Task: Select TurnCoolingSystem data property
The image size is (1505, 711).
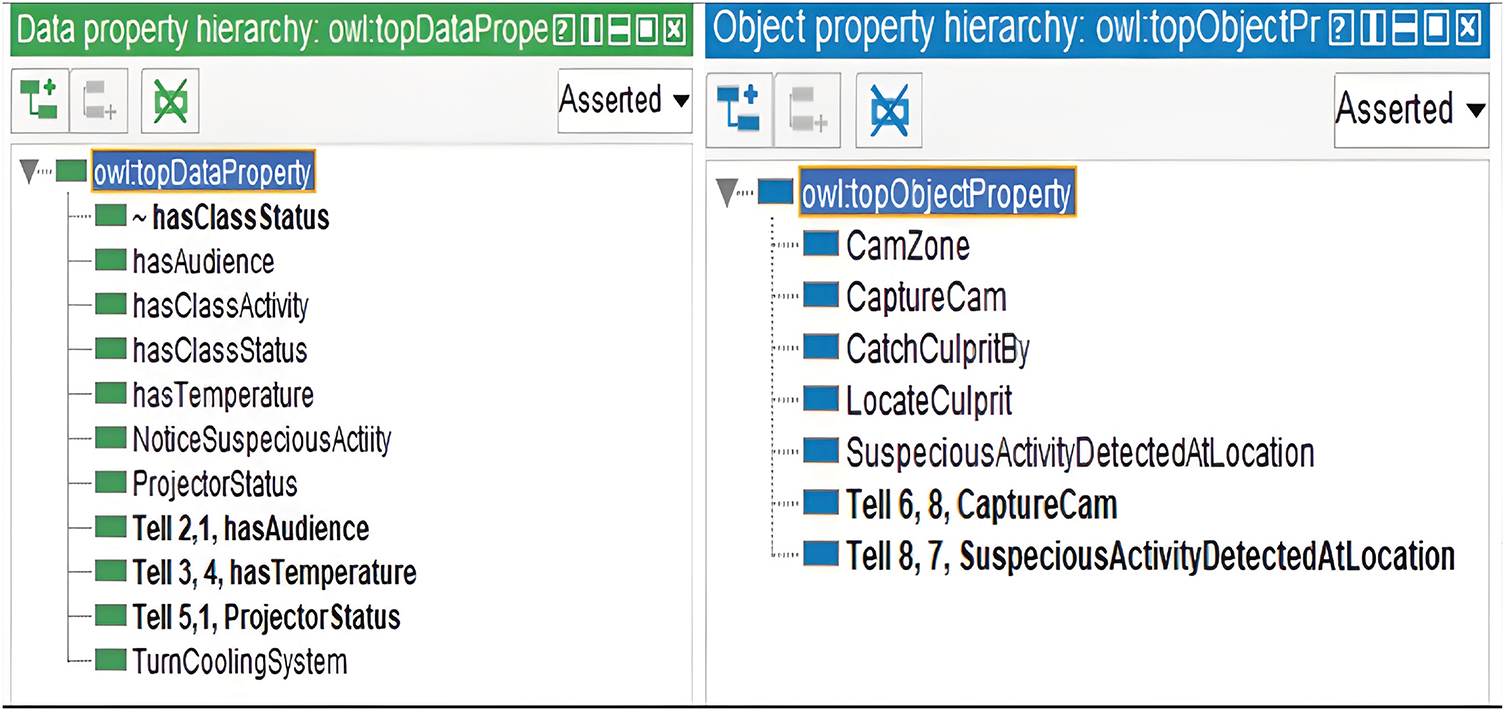Action: (239, 661)
